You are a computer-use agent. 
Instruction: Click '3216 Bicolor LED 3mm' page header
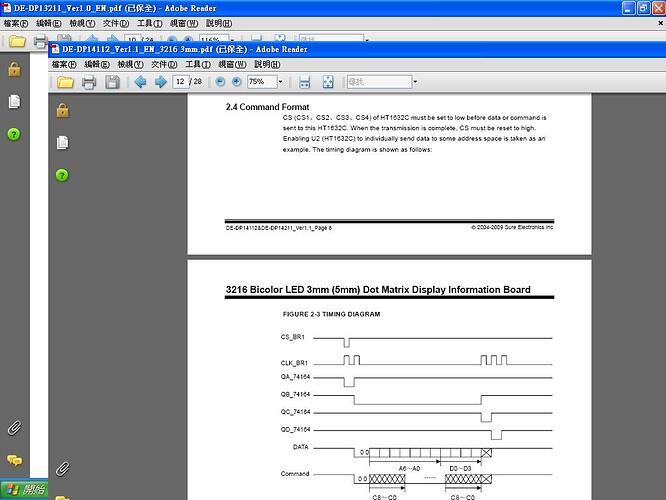pos(378,290)
